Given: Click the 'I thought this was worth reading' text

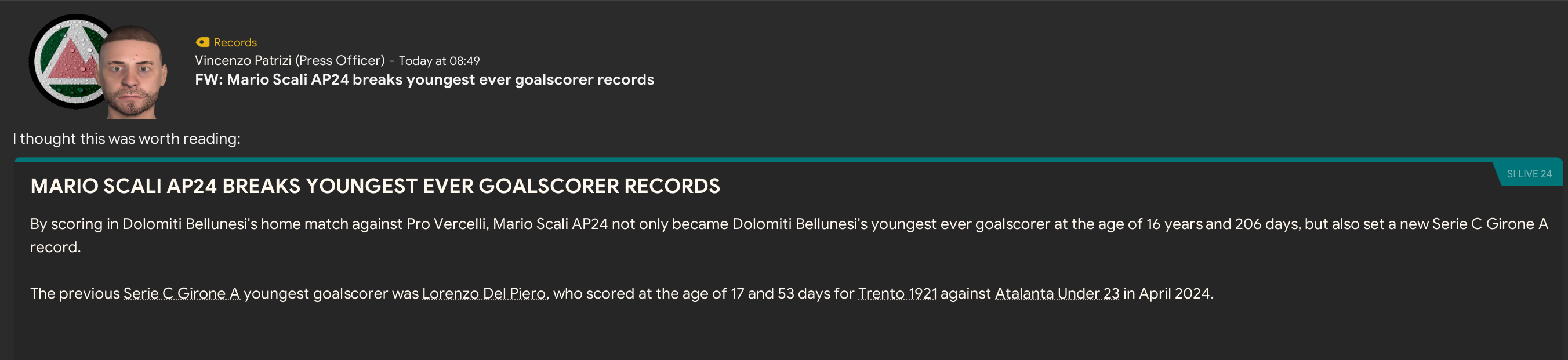Looking at the screenshot, I should pyautogui.click(x=126, y=139).
